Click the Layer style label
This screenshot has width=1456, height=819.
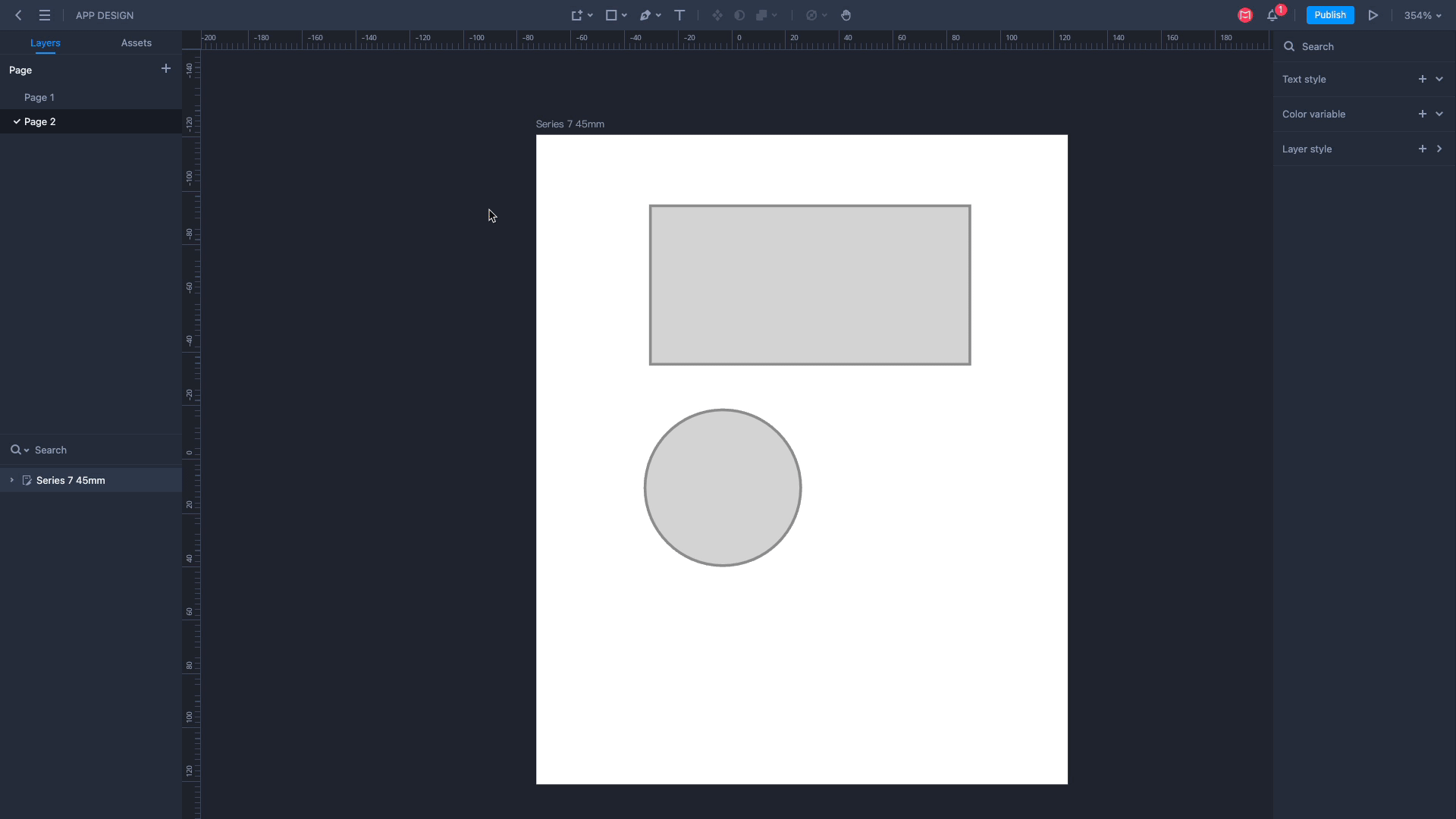pos(1307,149)
